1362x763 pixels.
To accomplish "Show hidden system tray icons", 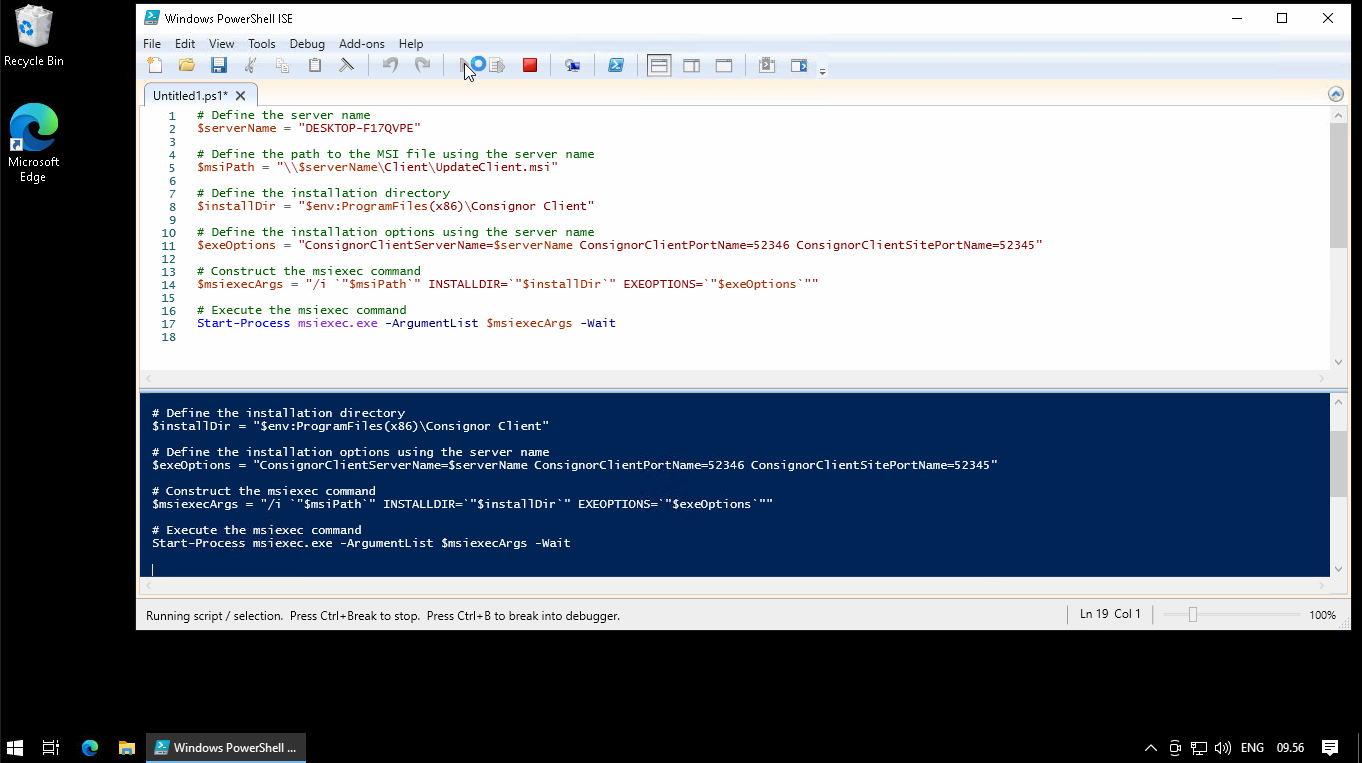I will point(1150,748).
